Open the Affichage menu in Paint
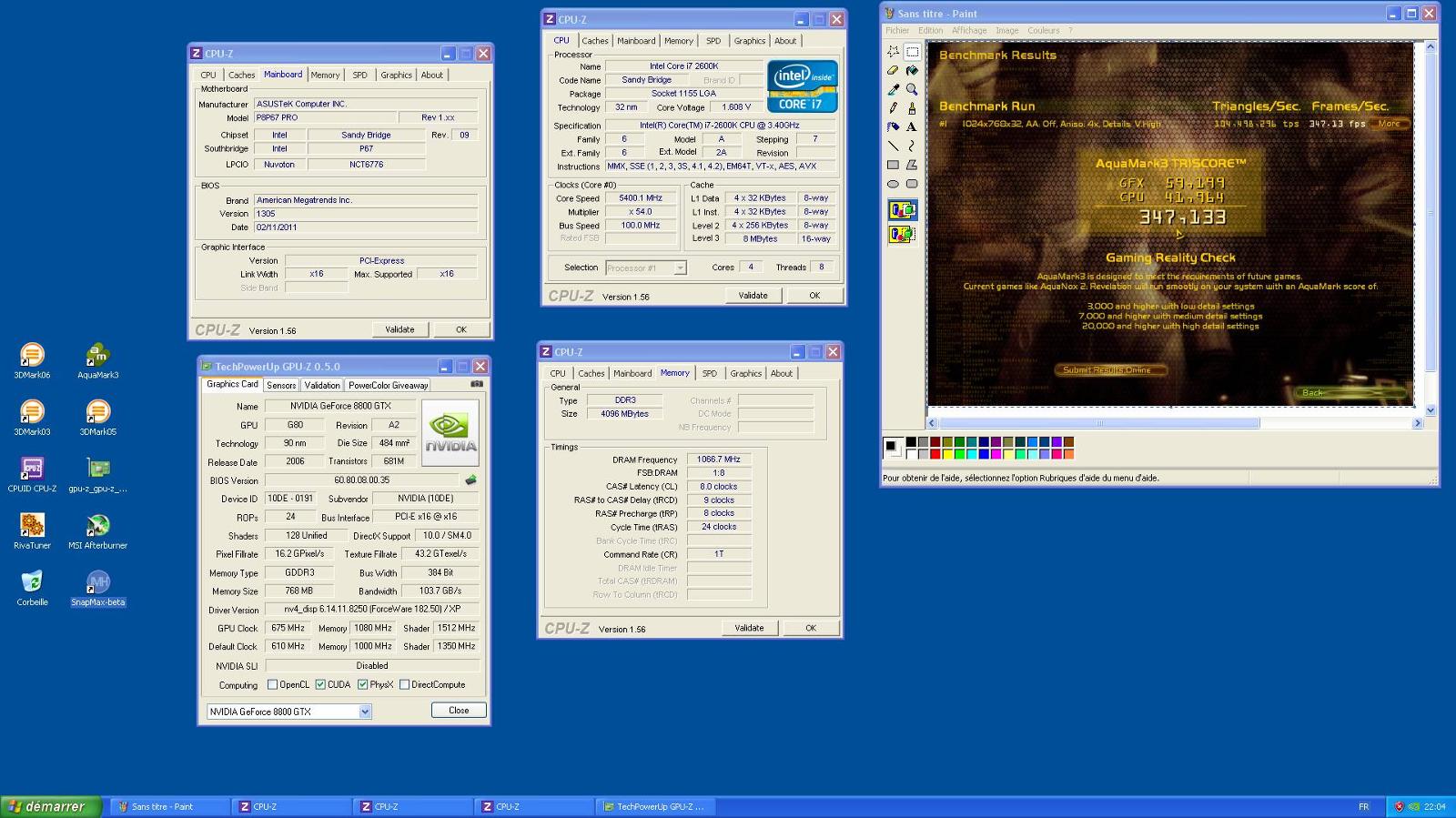Image resolution: width=1456 pixels, height=818 pixels. tap(969, 30)
